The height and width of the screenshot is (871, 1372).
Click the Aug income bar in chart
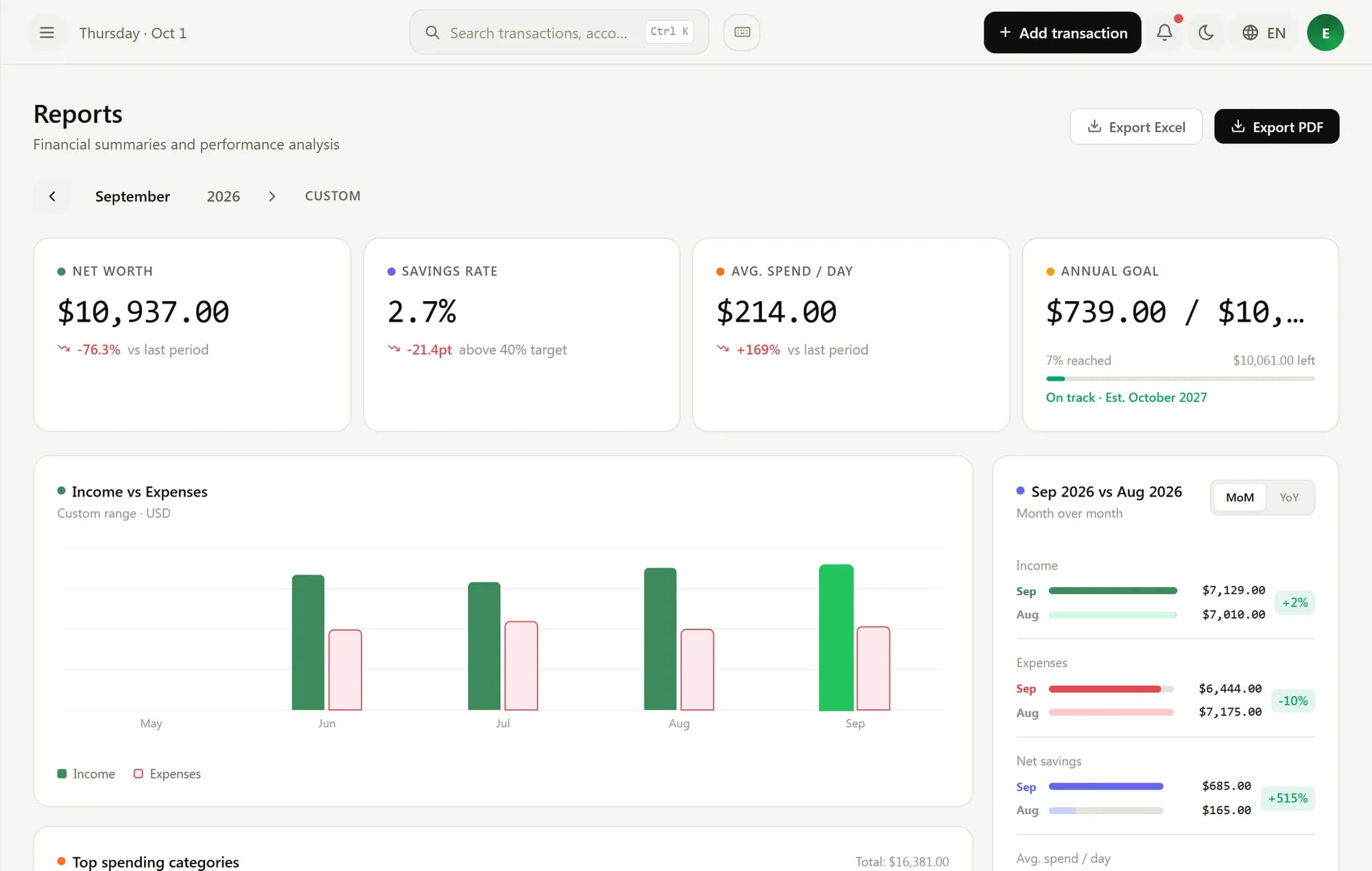point(660,639)
